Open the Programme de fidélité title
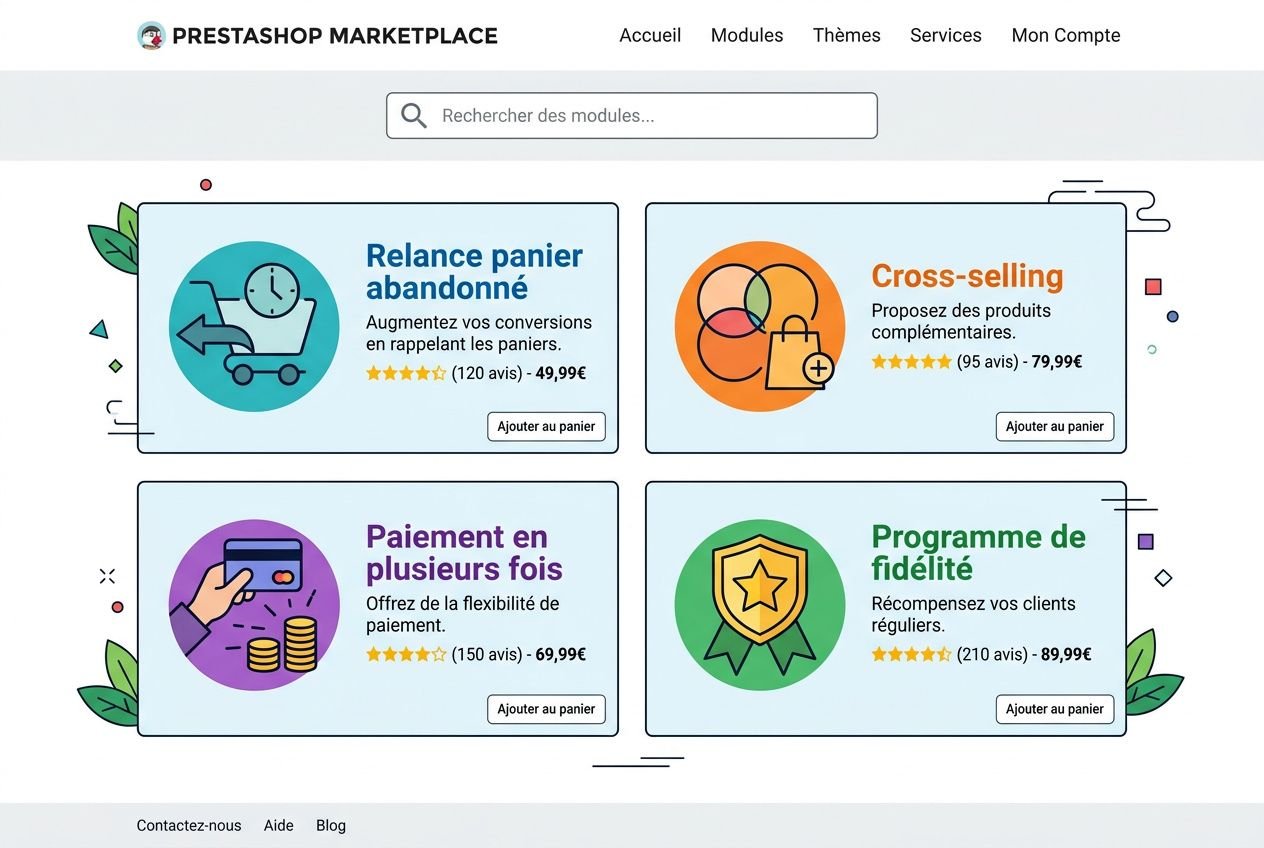Viewport: 1264px width, 848px height. click(978, 553)
